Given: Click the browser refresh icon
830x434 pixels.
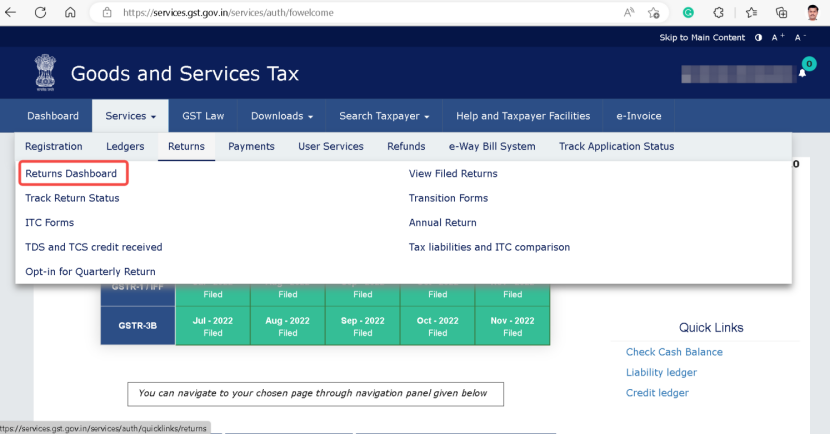Looking at the screenshot, I should 40,13.
